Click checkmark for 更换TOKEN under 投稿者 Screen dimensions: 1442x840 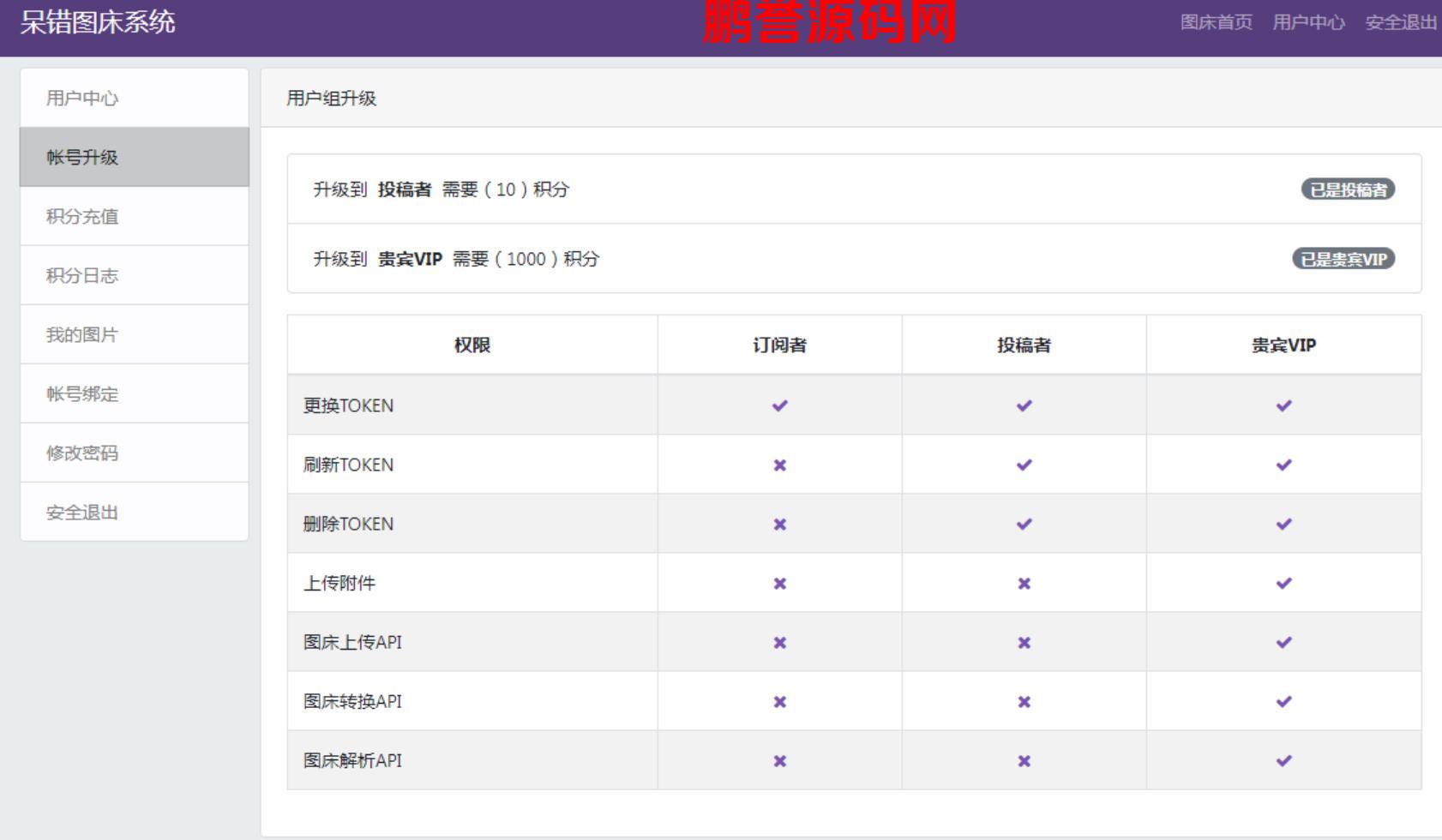click(1024, 405)
